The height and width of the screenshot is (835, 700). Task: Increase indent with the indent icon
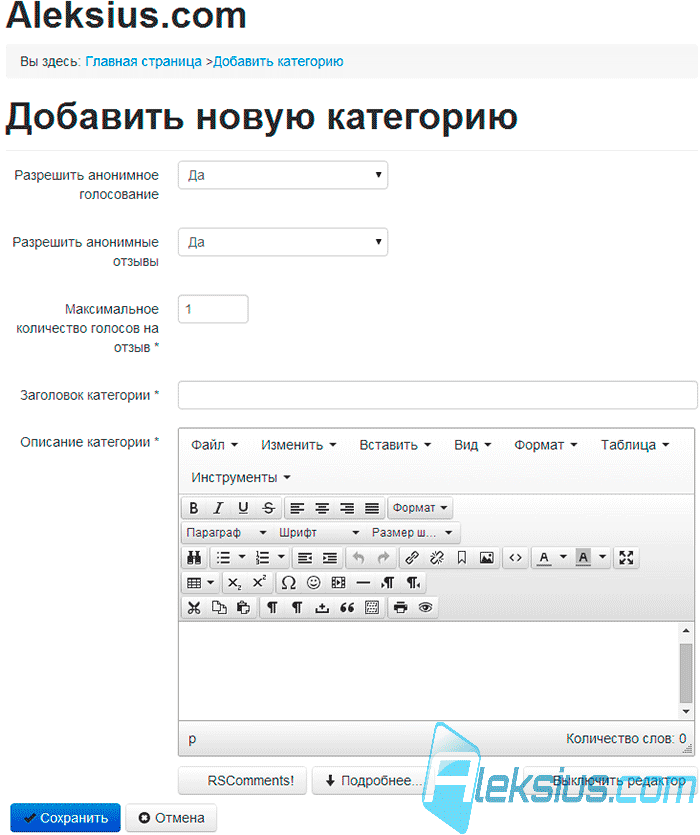coord(330,558)
